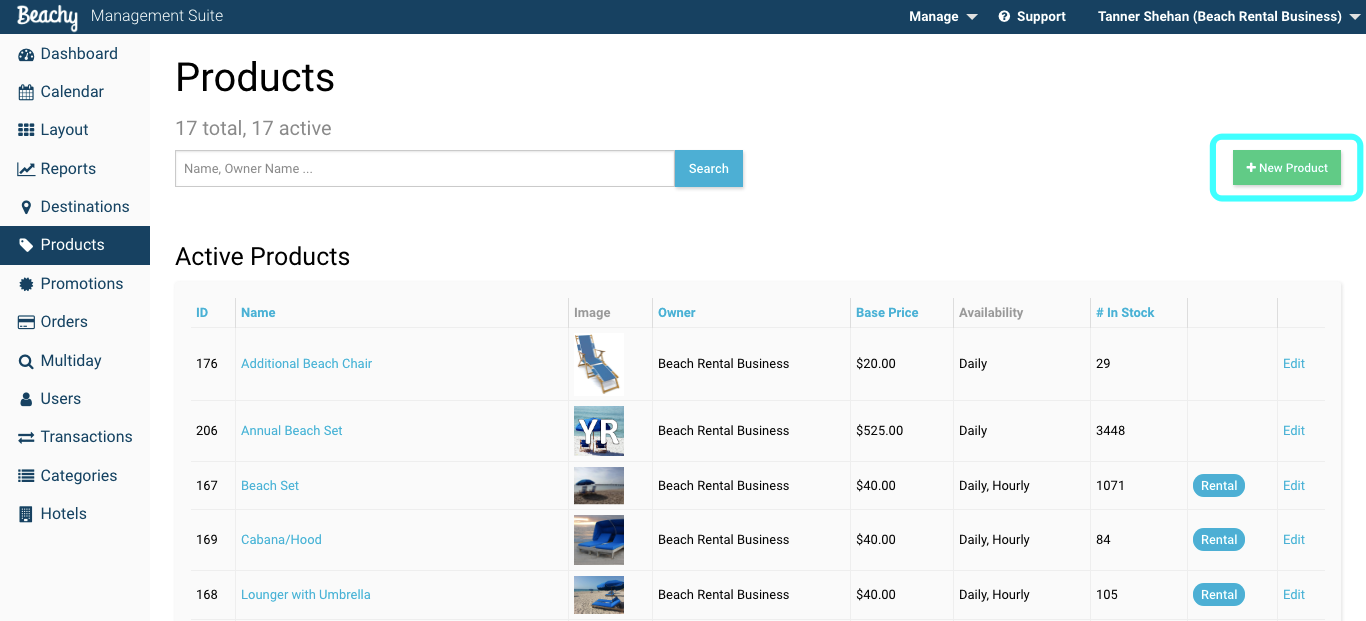1366x621 pixels.
Task: Click Additional Beach Chair thumbnail image
Action: click(x=599, y=364)
